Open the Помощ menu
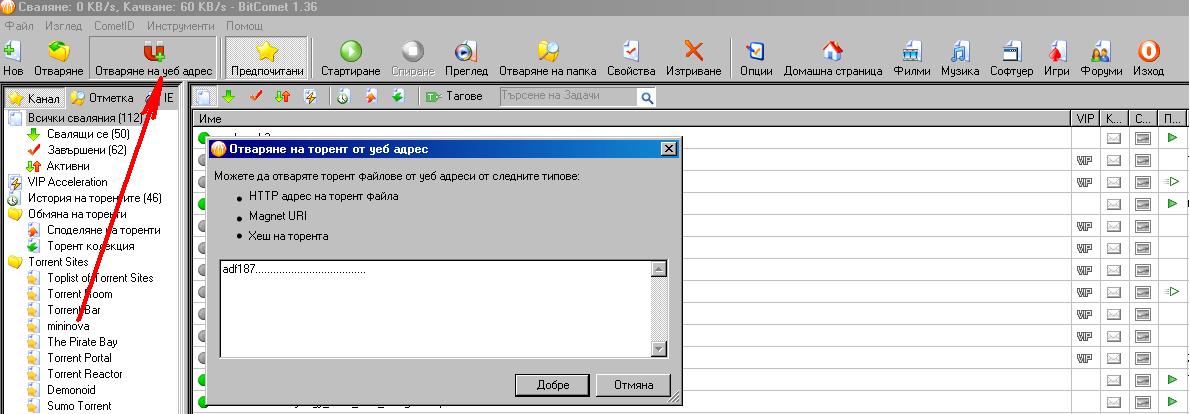1190x414 pixels. (x=244, y=26)
